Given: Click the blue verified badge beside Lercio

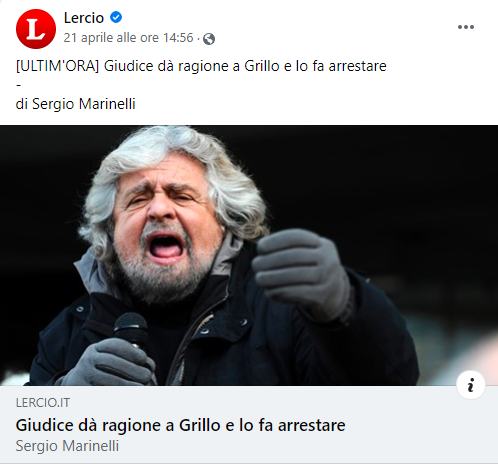Looking at the screenshot, I should click(116, 17).
